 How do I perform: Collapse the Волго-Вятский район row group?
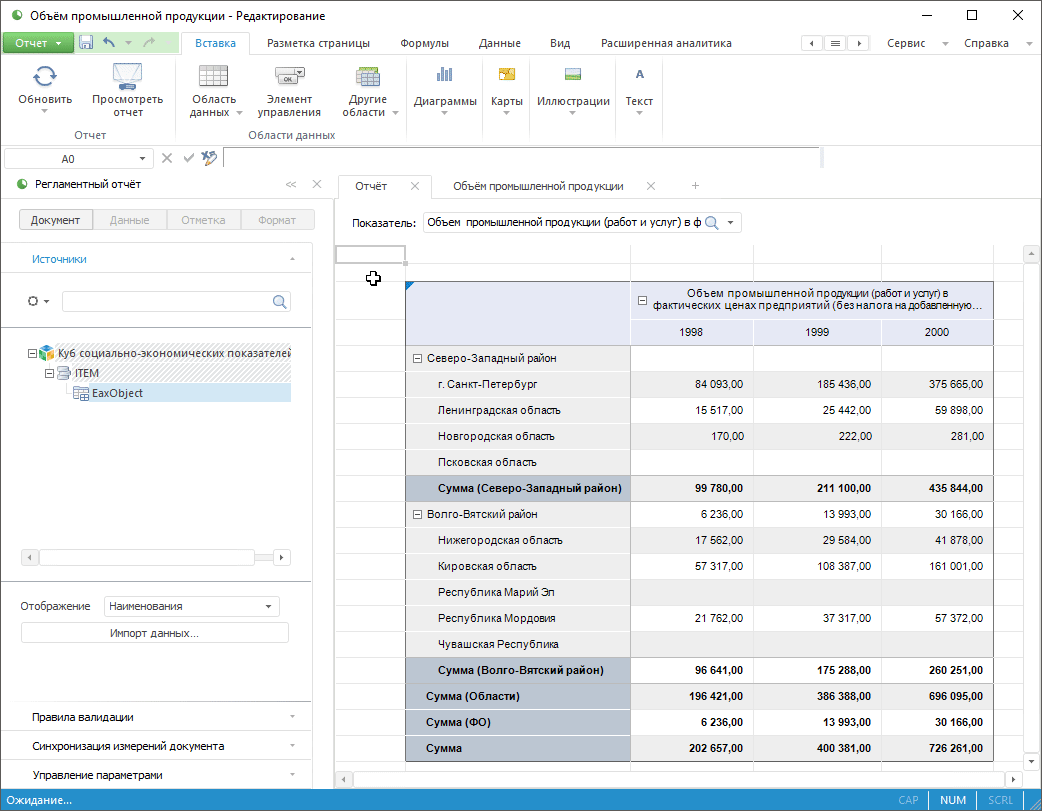tap(417, 514)
